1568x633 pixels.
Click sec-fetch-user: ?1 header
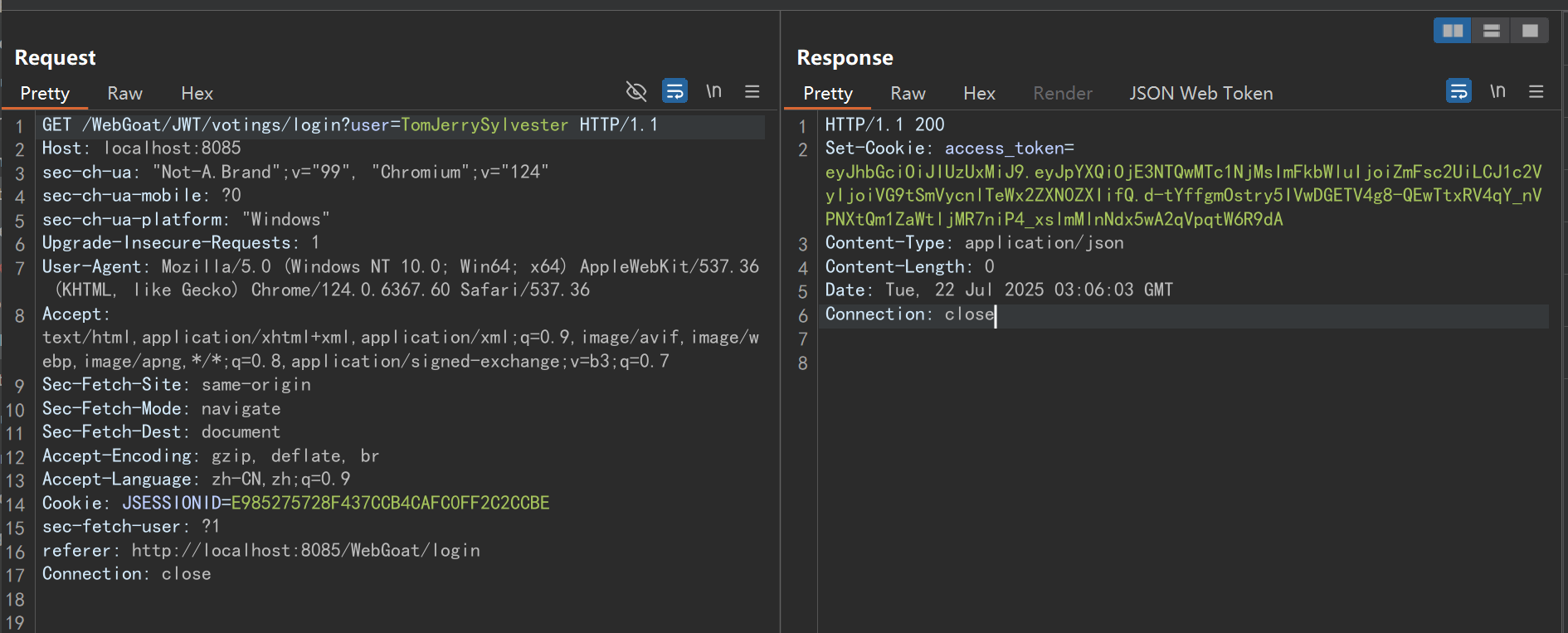point(131,526)
